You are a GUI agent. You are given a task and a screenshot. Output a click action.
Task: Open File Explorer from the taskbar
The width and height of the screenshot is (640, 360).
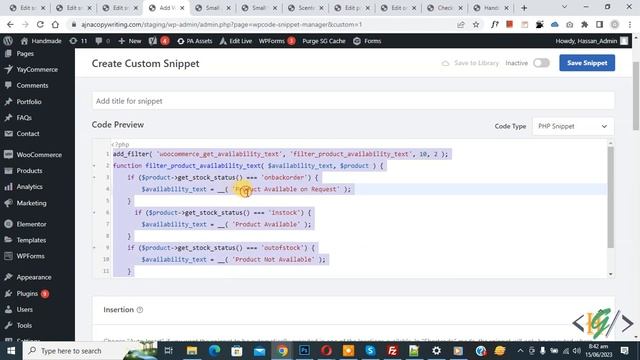tap(192, 351)
